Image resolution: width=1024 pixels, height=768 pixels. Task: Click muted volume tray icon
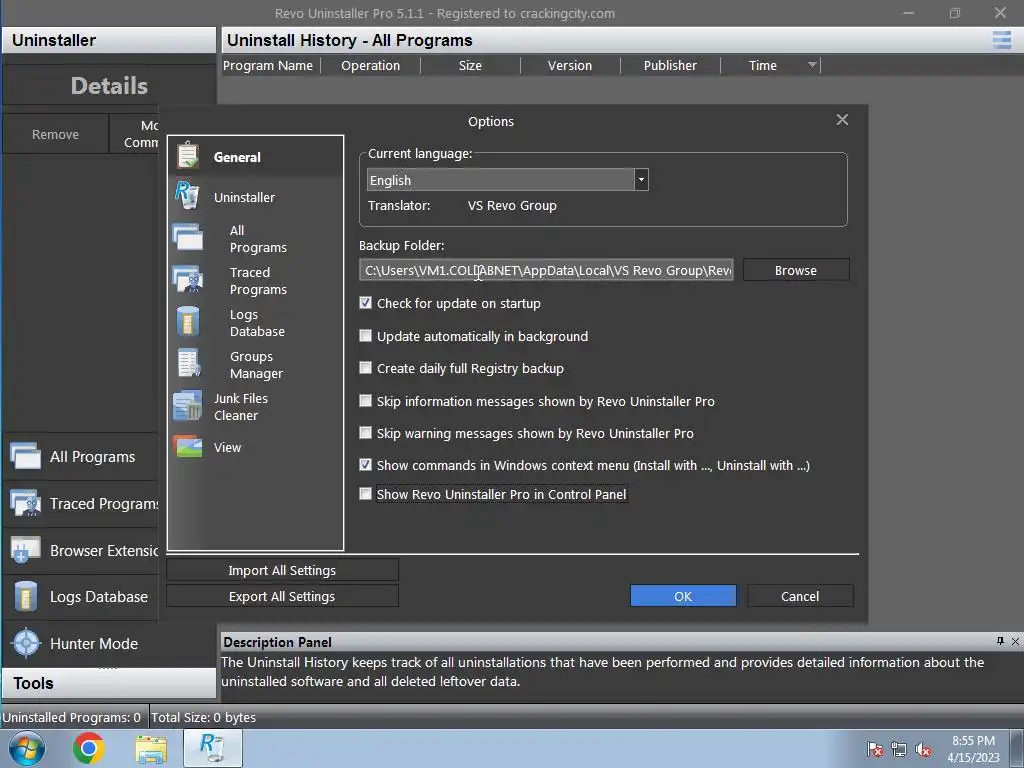[923, 750]
